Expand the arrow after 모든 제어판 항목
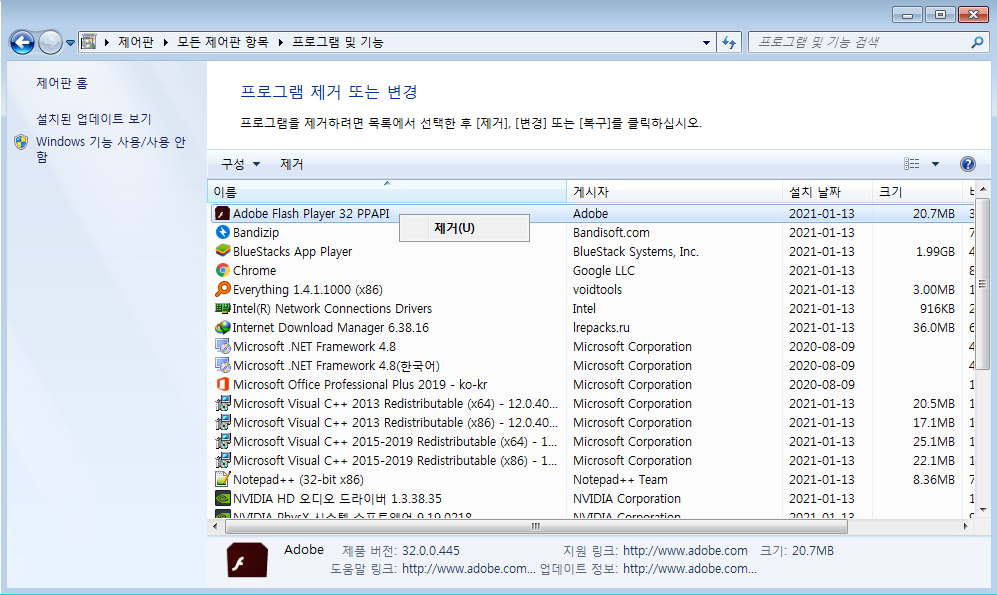 click(x=280, y=43)
